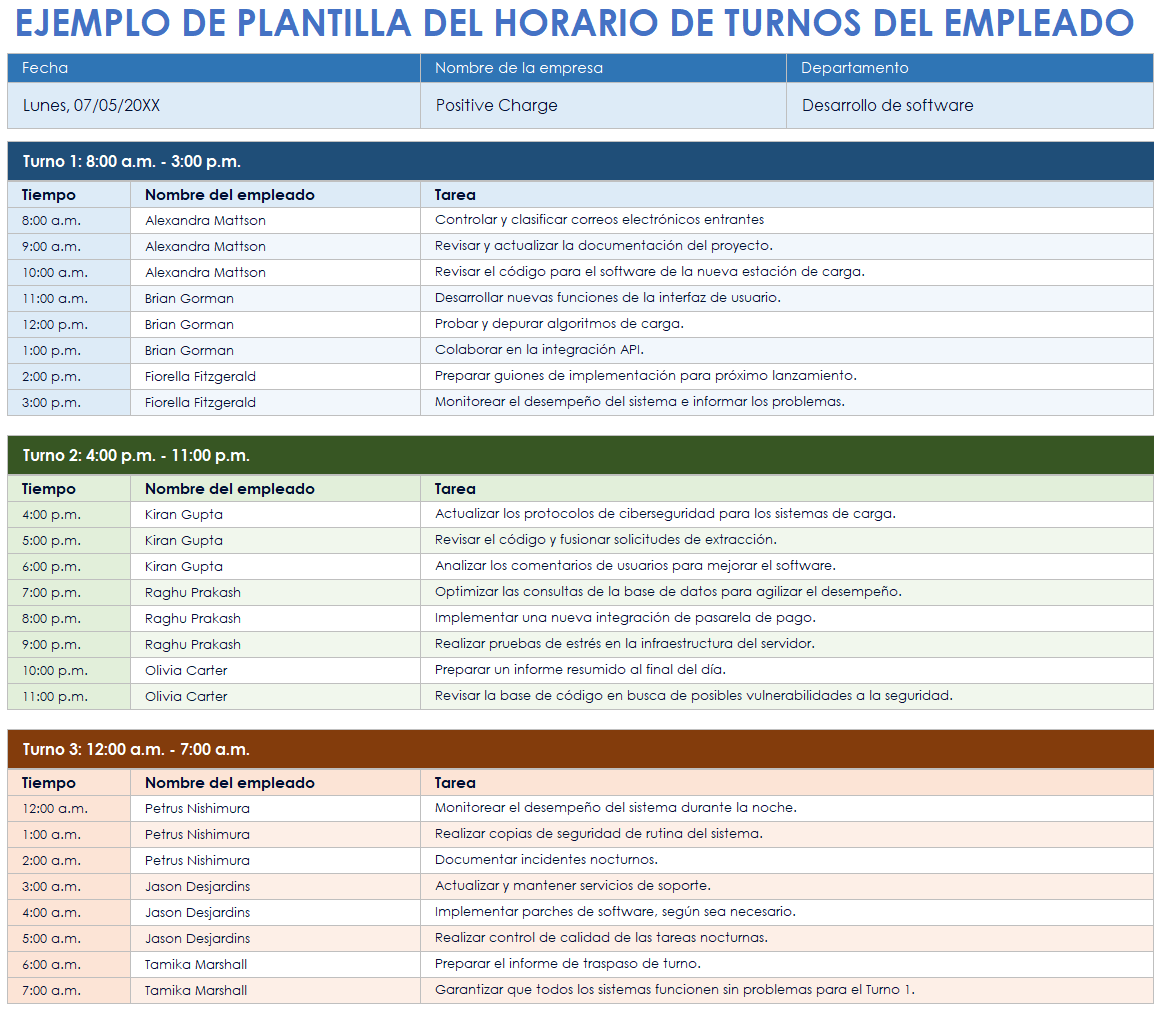Click the "Turno 1: 8:00 a.m. - 3:00 p.m." header
This screenshot has height=1012, width=1161.
[132, 162]
